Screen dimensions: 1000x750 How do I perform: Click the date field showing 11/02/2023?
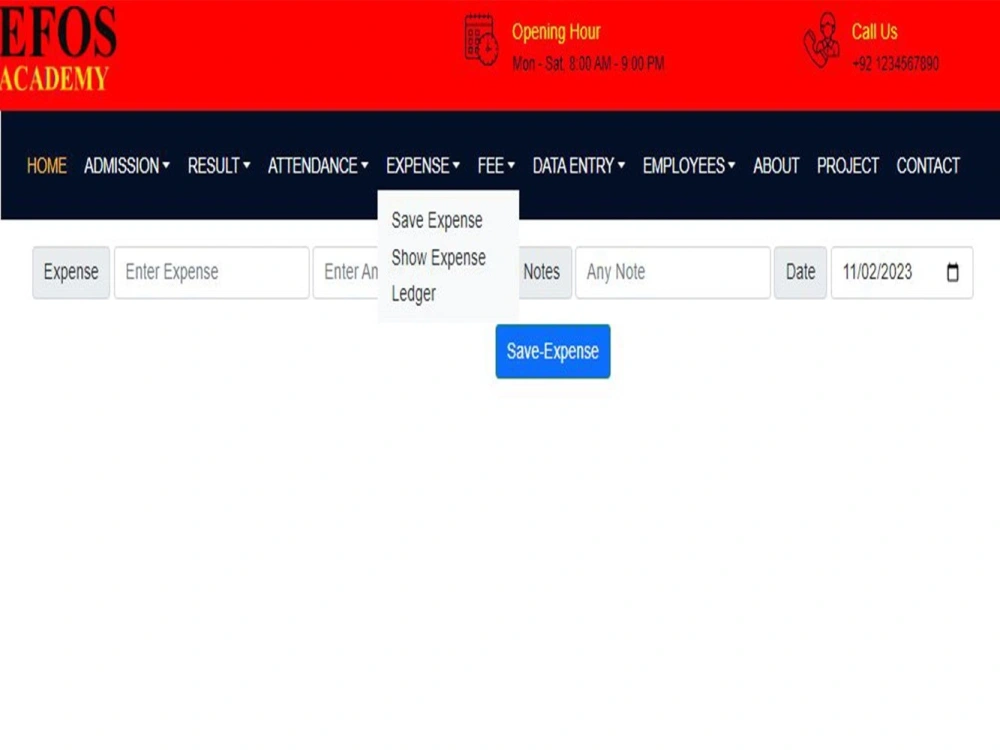coord(902,272)
